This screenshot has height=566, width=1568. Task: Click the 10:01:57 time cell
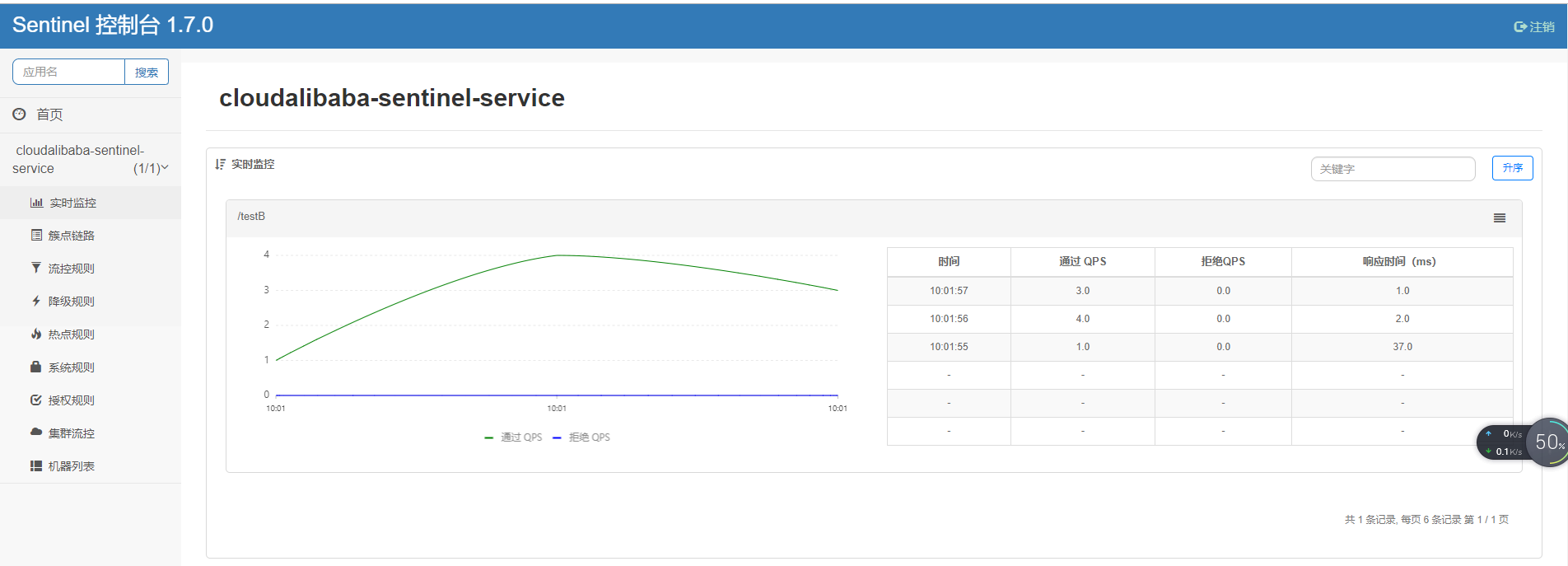coord(949,291)
